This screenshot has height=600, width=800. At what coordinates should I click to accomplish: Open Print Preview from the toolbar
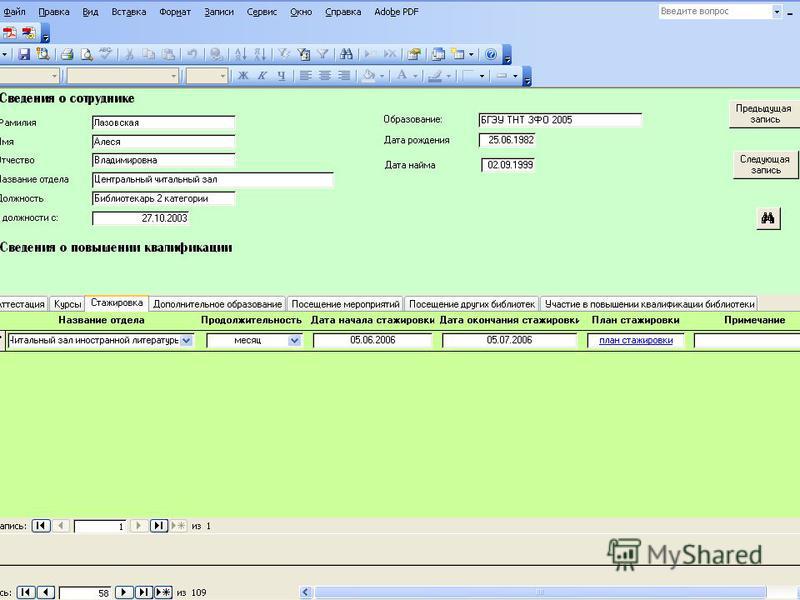coord(87,54)
